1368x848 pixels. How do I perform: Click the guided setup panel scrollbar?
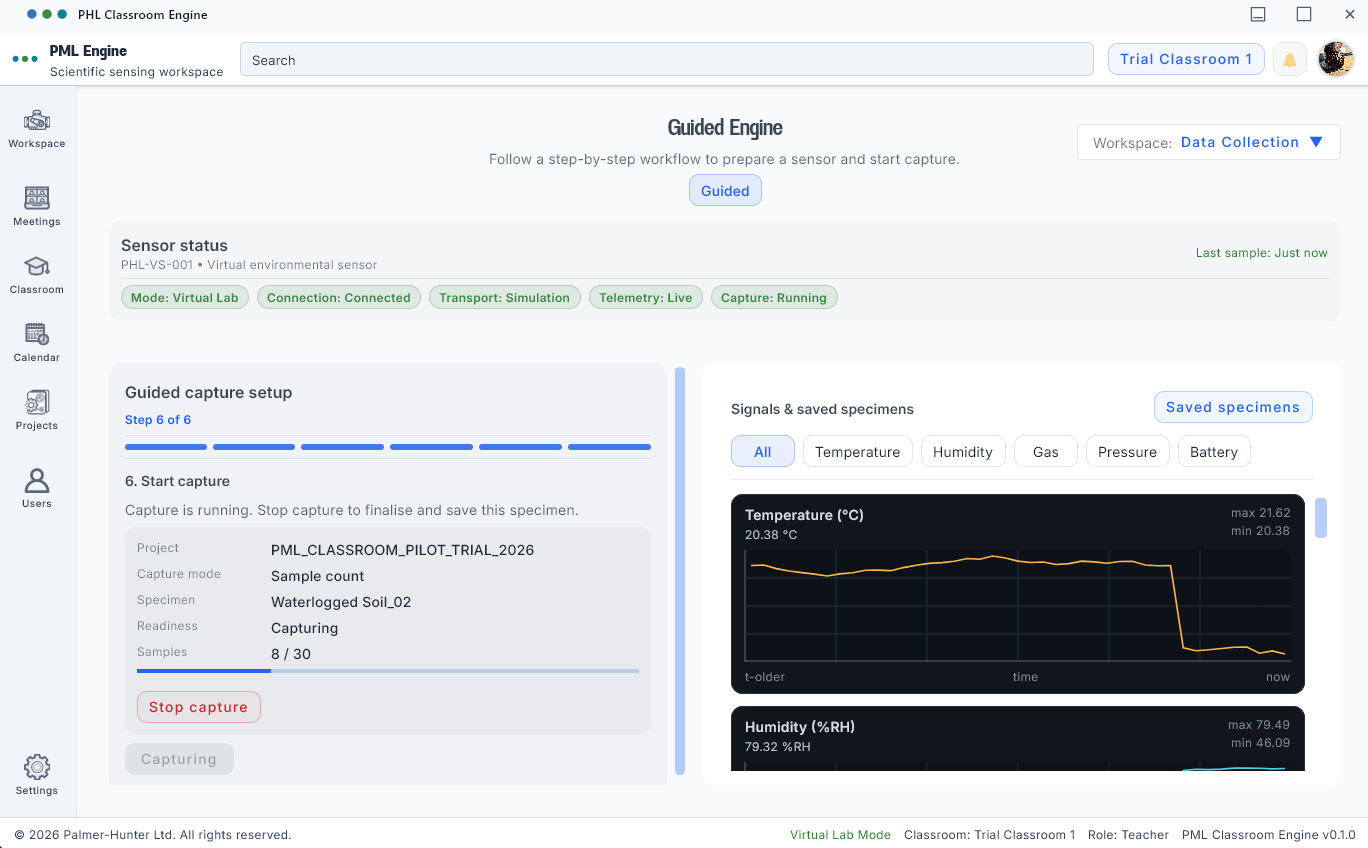pyautogui.click(x=680, y=571)
